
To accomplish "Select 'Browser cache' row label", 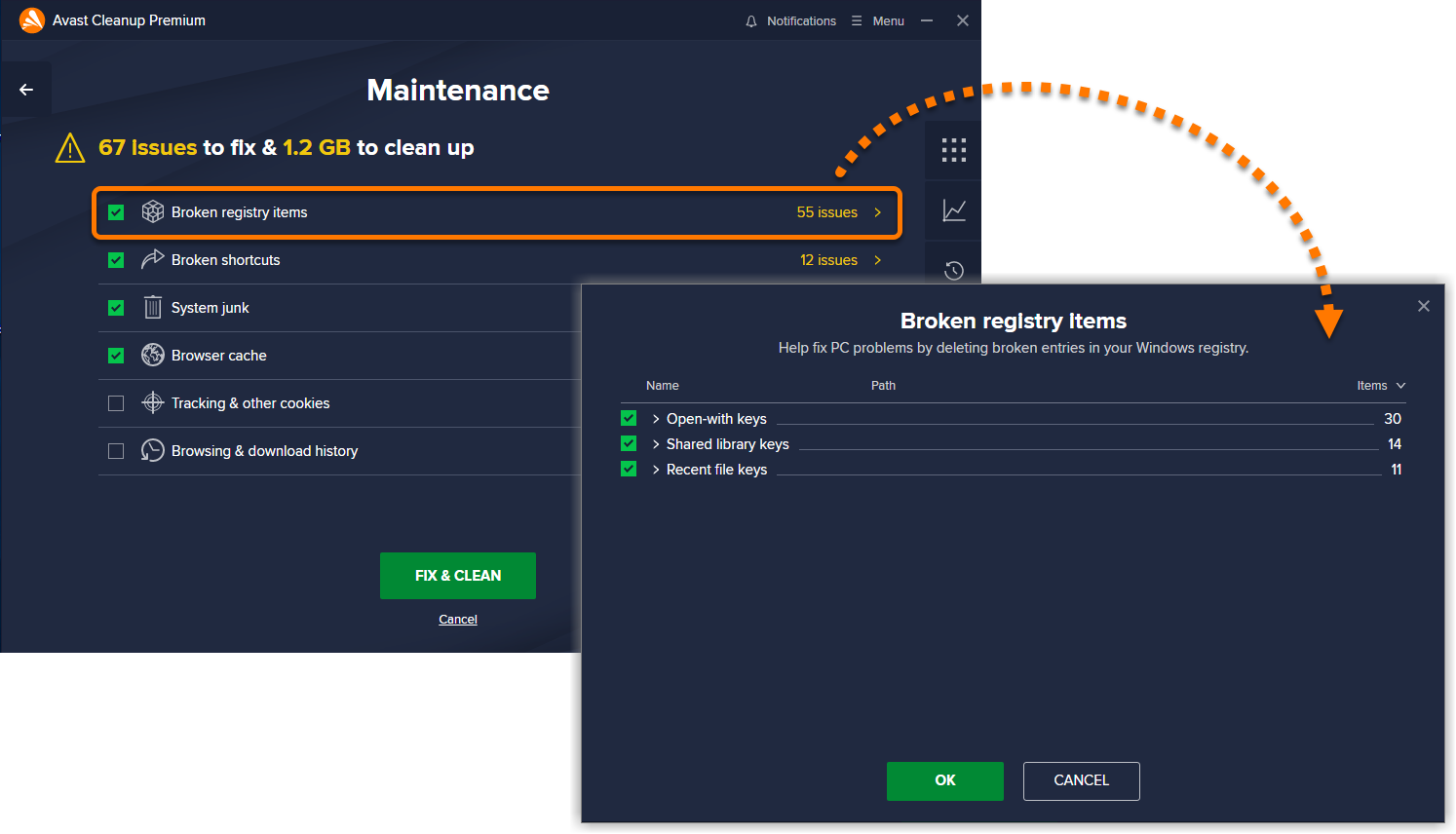I will coord(219,356).
